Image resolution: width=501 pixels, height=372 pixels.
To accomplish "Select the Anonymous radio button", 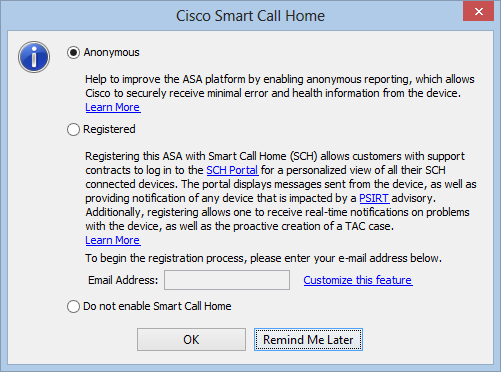I will pos(73,52).
